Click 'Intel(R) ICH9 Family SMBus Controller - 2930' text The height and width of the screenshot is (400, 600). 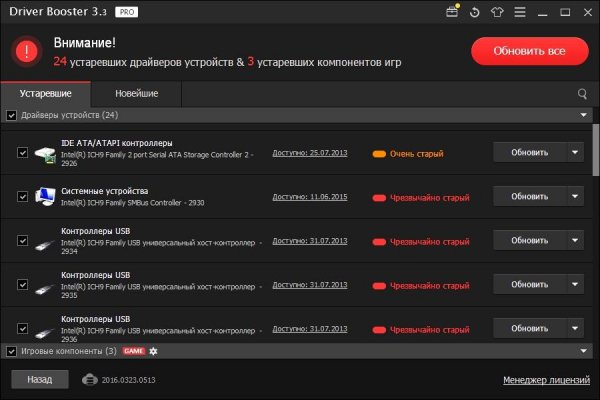tap(132, 203)
